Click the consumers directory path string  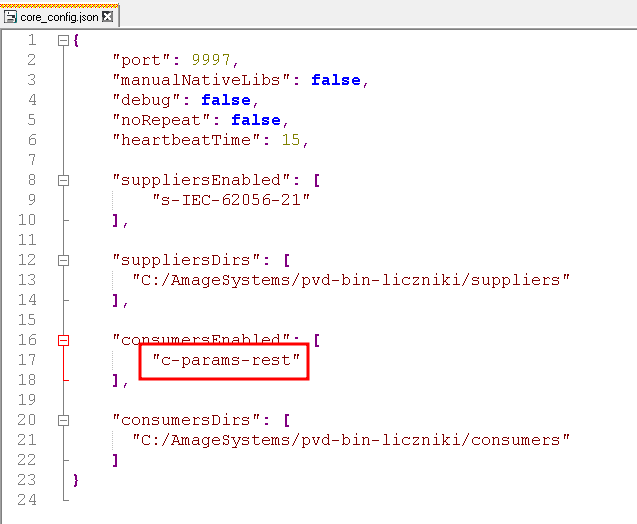click(351, 440)
